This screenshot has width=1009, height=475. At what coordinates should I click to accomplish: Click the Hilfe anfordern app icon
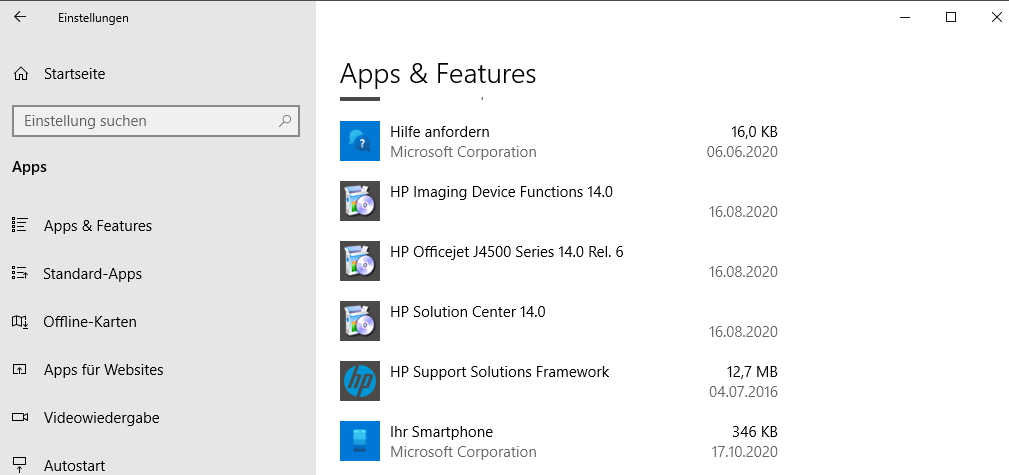(x=360, y=141)
